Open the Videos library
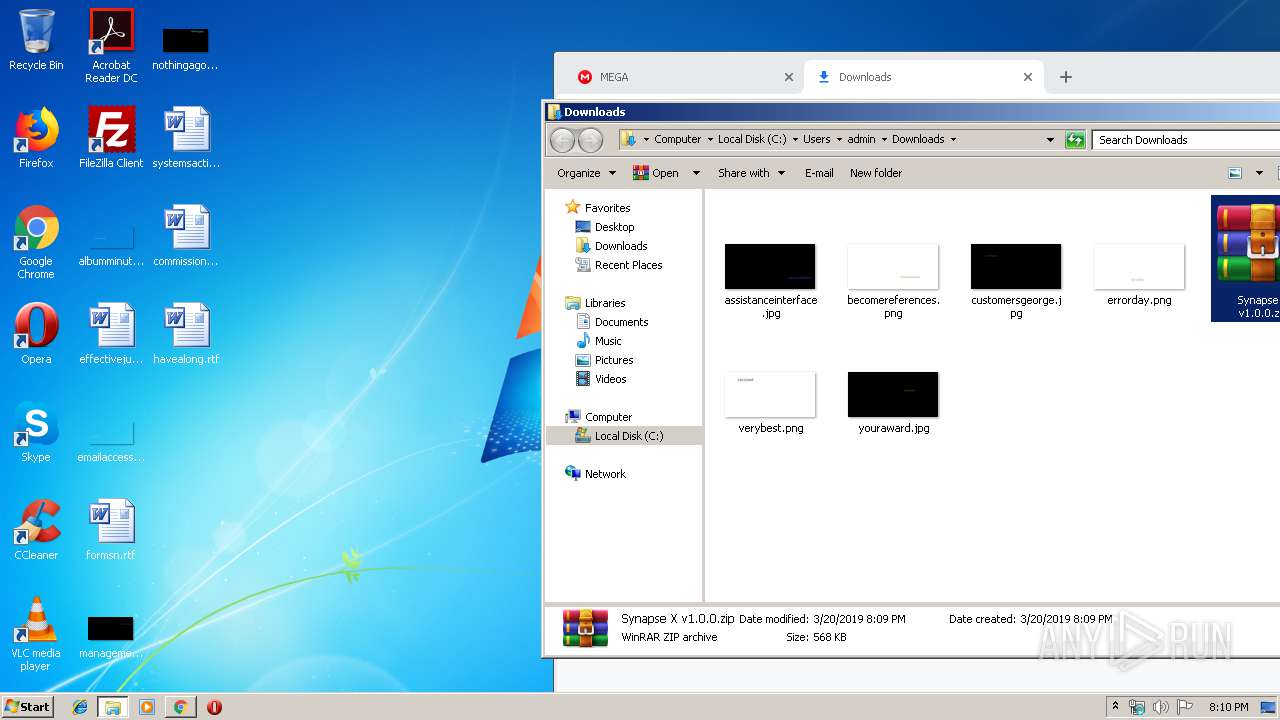 pyautogui.click(x=601, y=379)
